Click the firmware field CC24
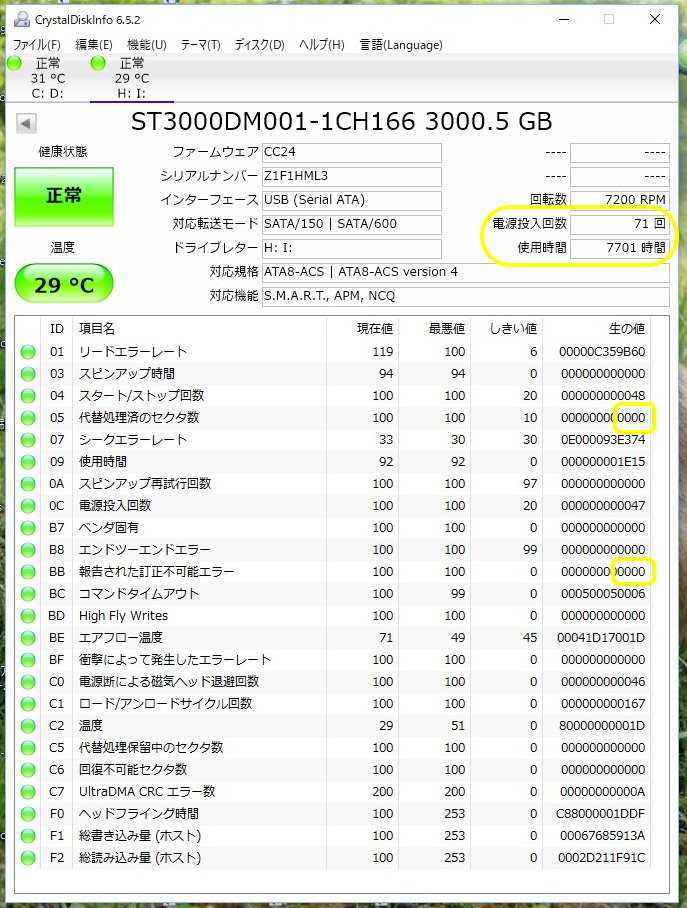 pyautogui.click(x=352, y=152)
